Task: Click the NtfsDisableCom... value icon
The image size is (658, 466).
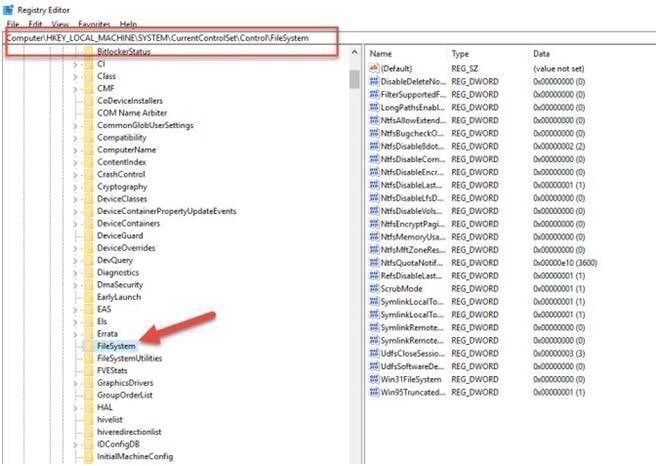Action: 374,160
